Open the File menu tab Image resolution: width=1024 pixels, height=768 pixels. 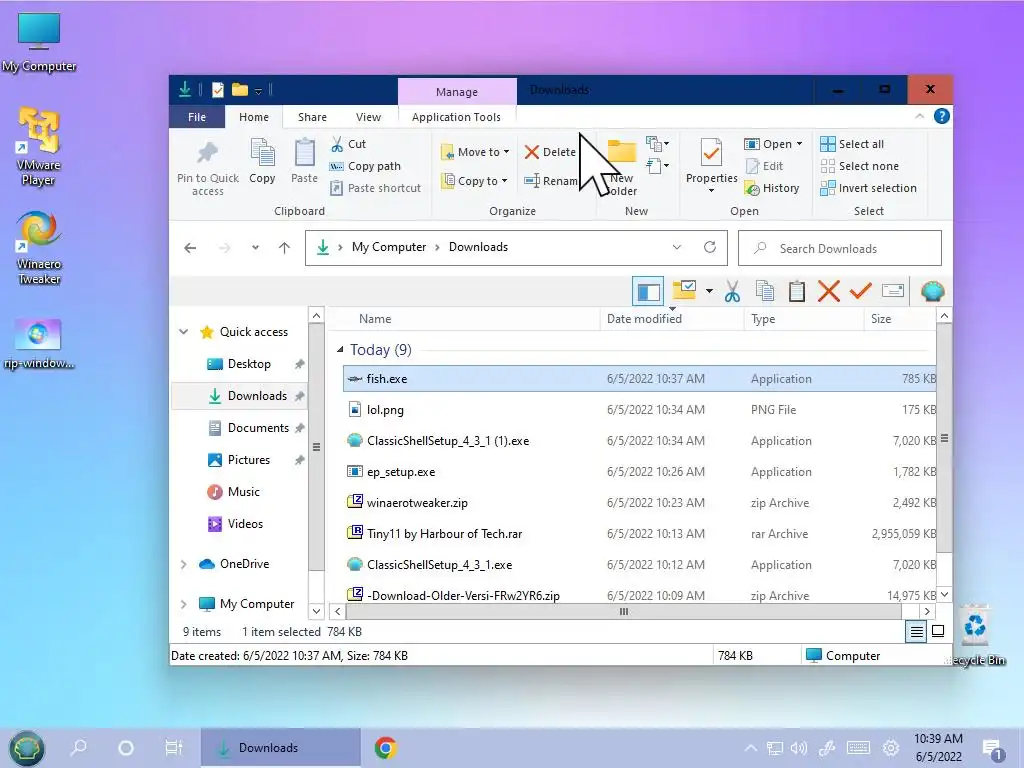[x=197, y=117]
